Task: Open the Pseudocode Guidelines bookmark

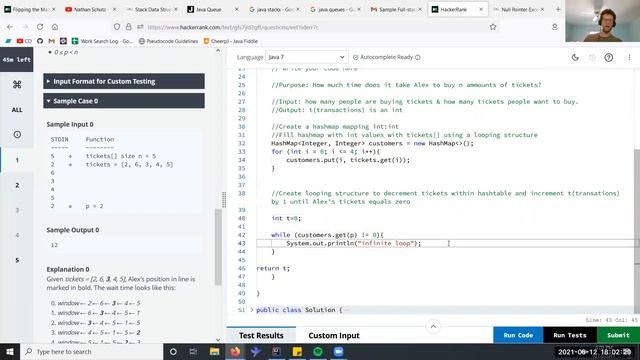Action: click(x=168, y=41)
